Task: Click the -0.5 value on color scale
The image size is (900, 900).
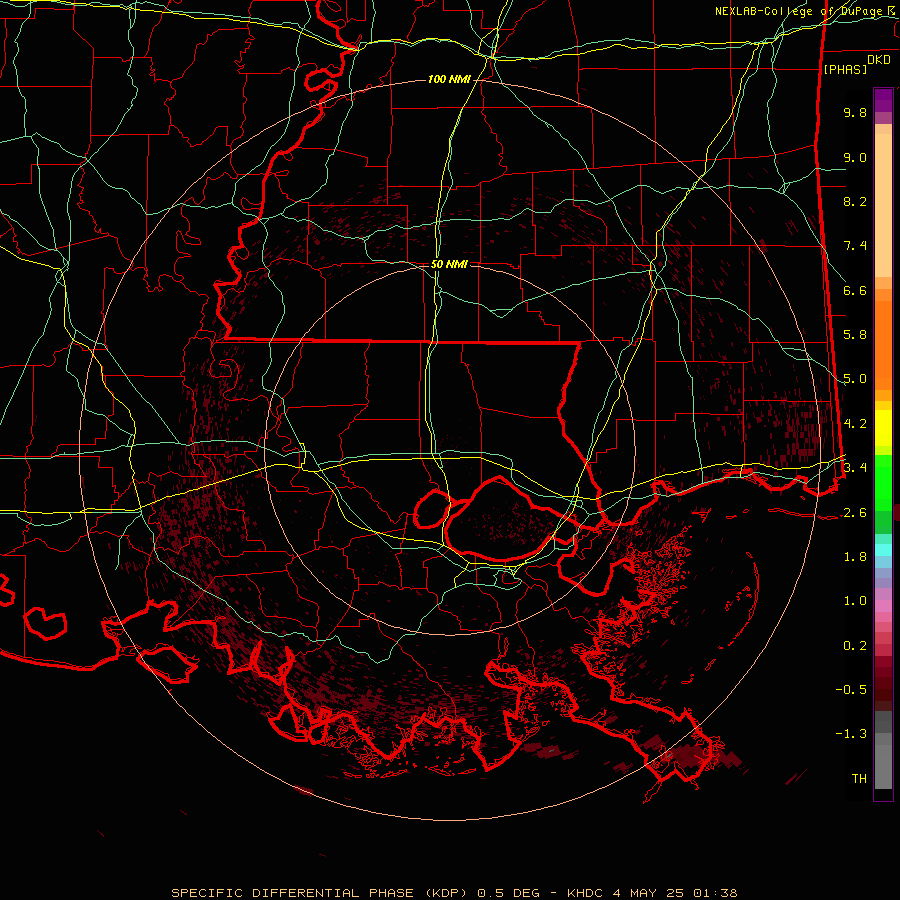Action: point(851,690)
